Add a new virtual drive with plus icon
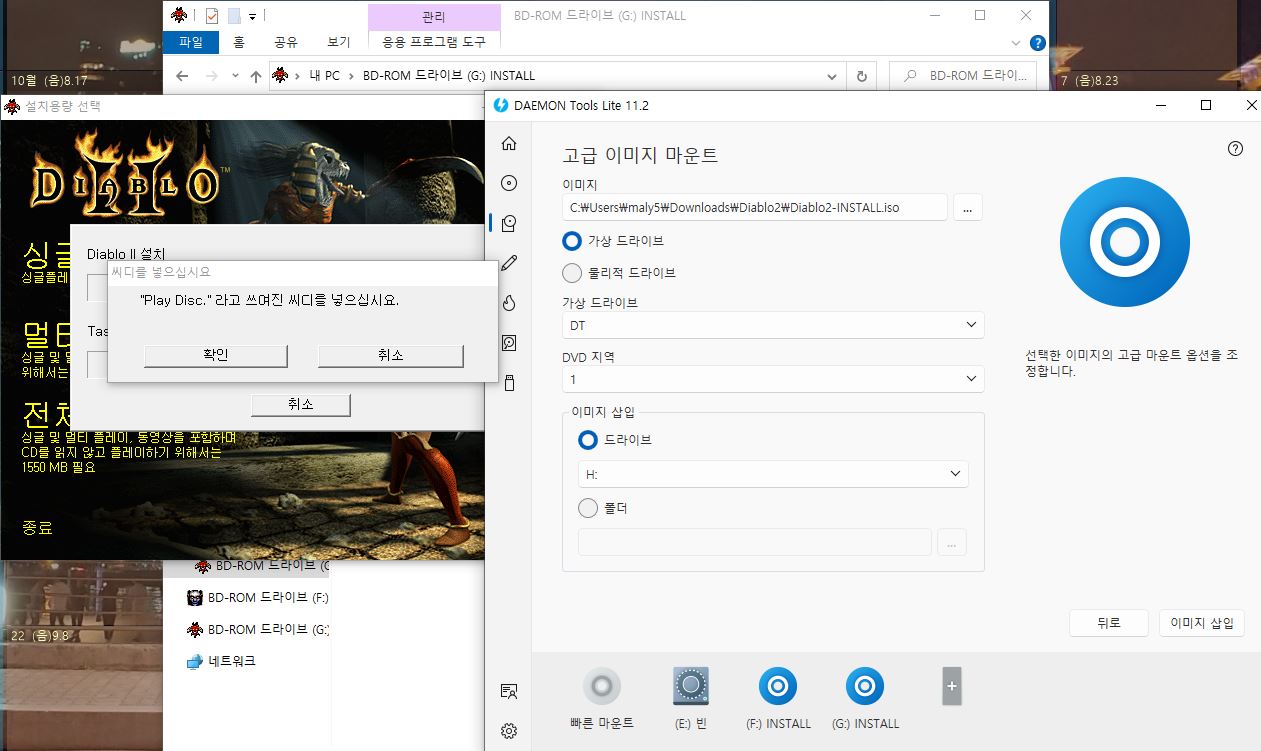This screenshot has width=1261, height=751. click(952, 686)
